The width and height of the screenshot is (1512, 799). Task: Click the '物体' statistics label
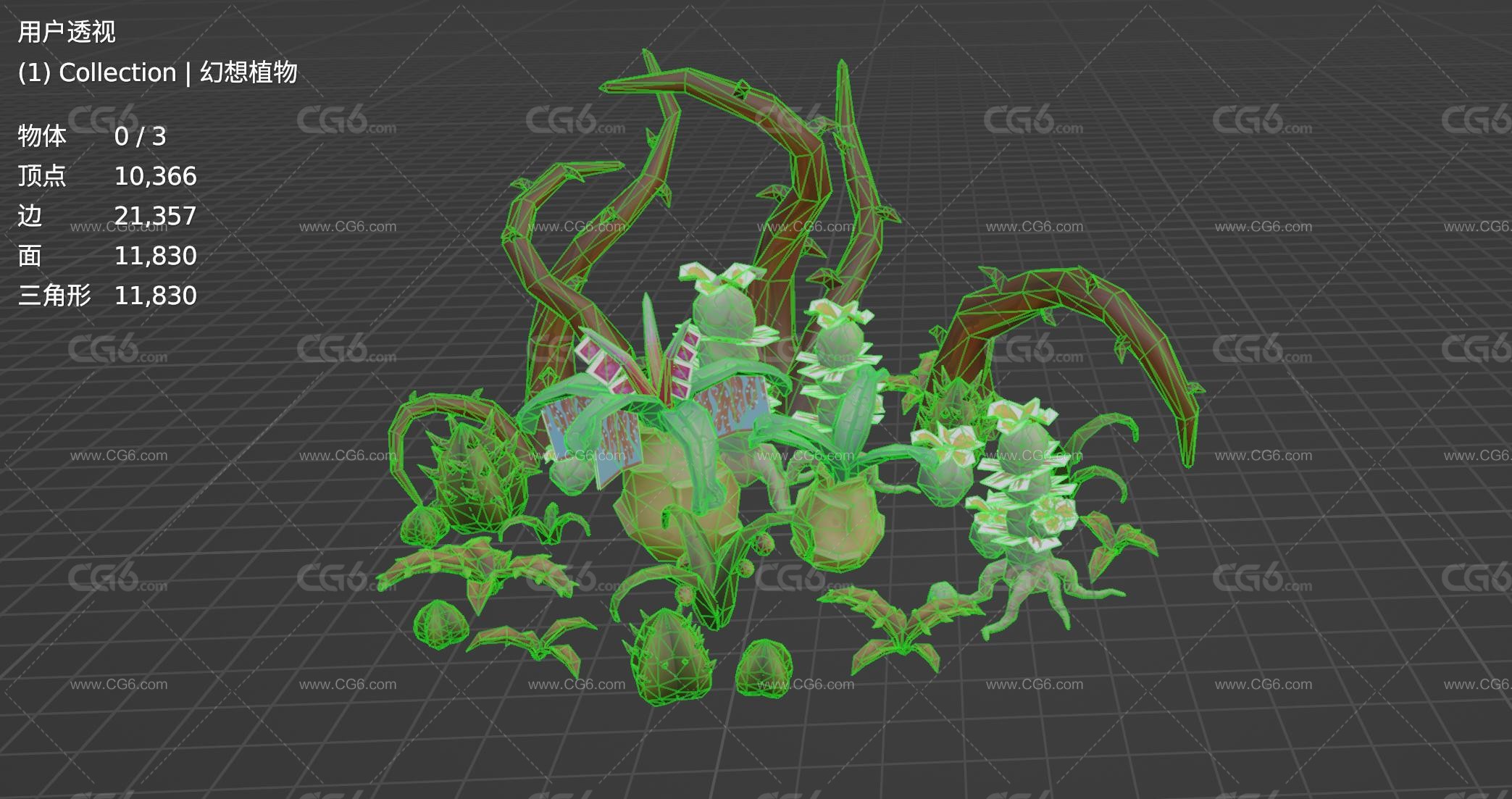click(42, 136)
